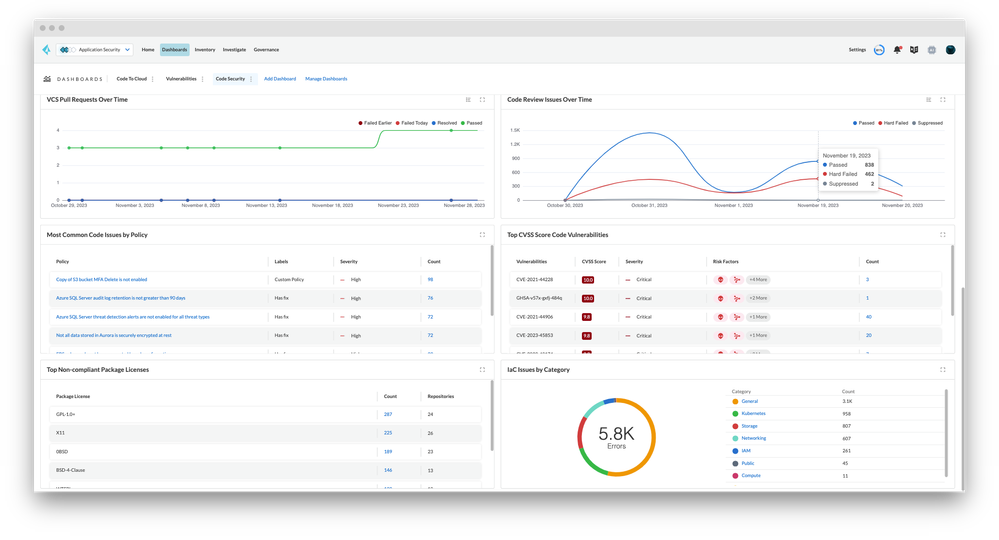Click the progress ring icon beside Settings

(878, 49)
